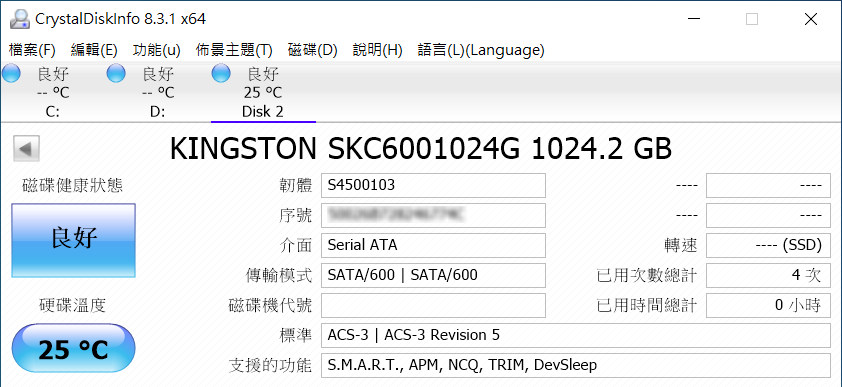Click the 支援的功能 label
Screen dimensions: 842x387
point(270,366)
